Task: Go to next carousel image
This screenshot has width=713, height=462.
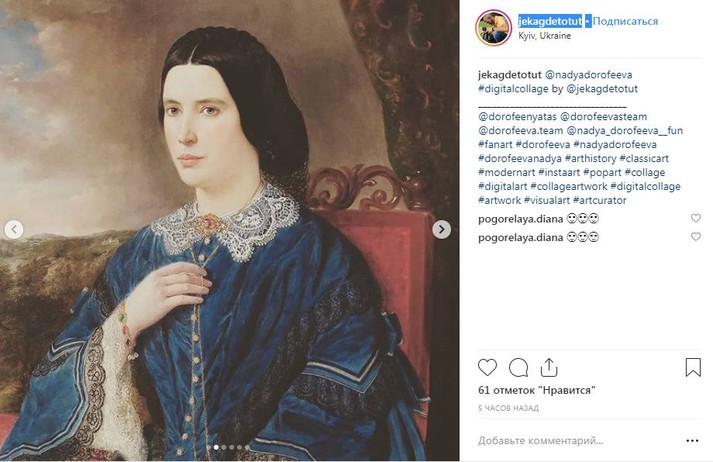Action: point(441,229)
